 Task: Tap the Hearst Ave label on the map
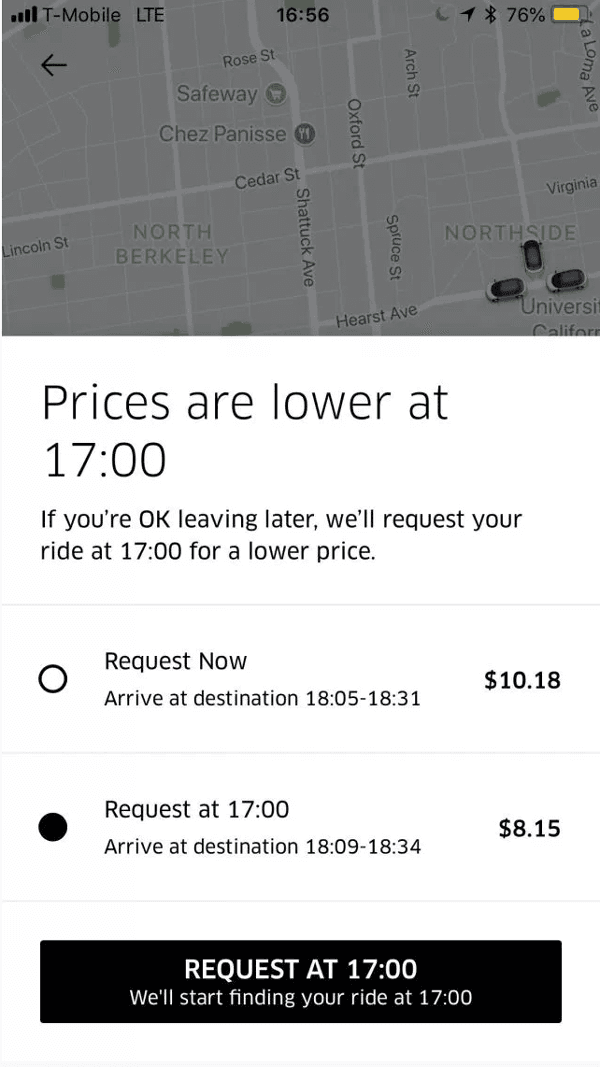[x=378, y=313]
